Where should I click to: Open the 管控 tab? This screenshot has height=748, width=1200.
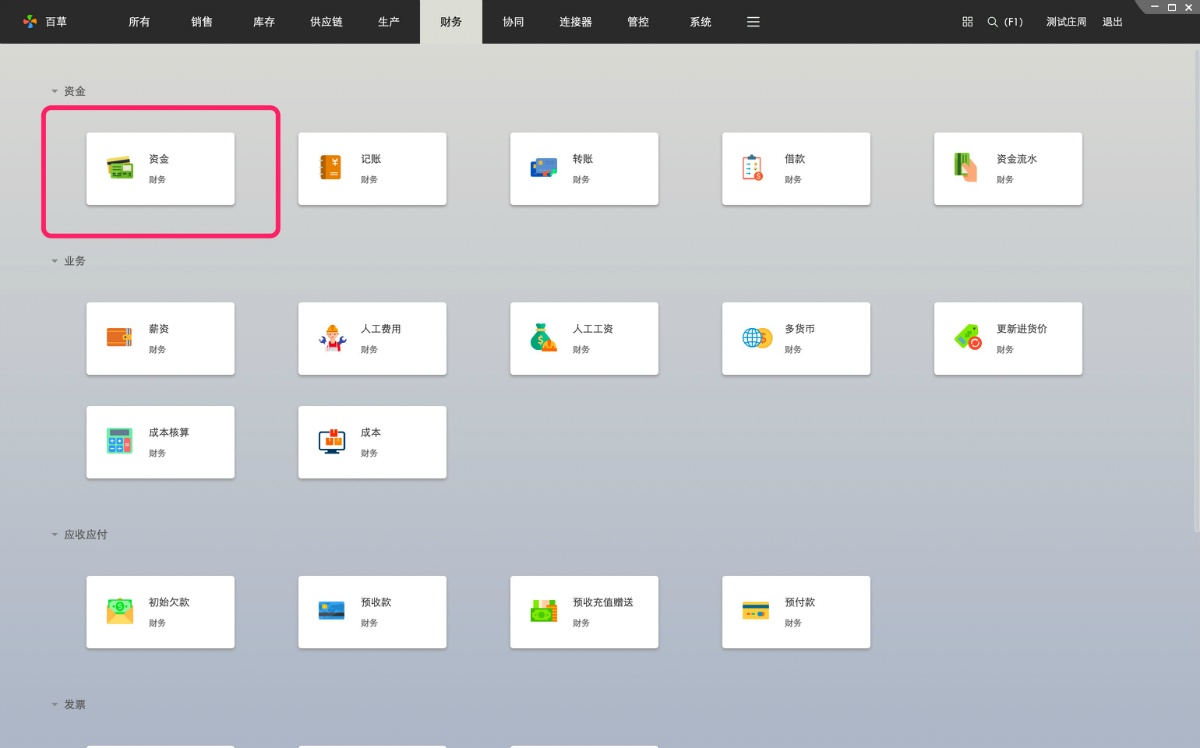(x=638, y=21)
